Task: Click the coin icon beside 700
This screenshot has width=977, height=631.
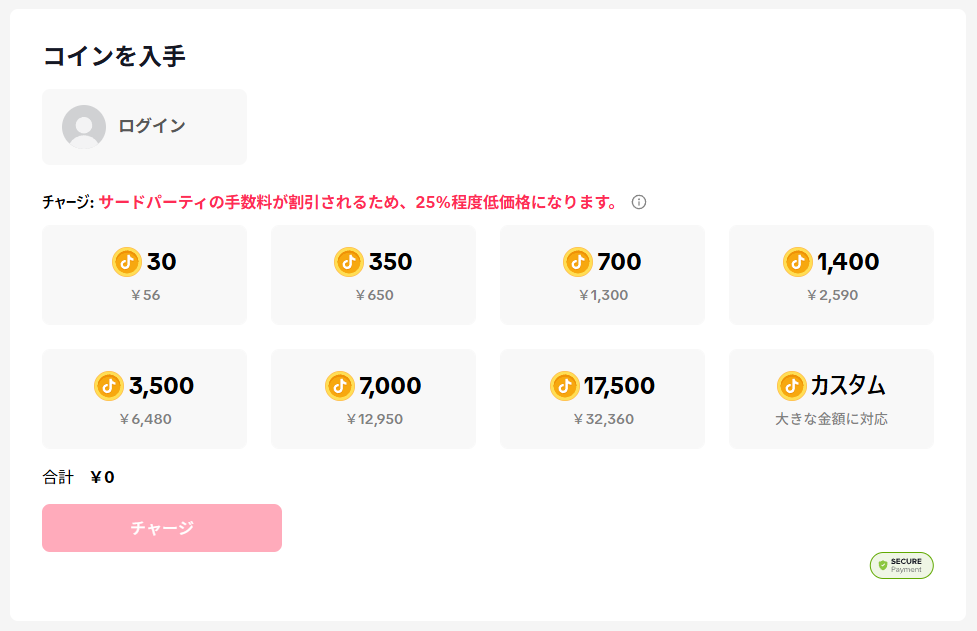Action: pos(578,262)
